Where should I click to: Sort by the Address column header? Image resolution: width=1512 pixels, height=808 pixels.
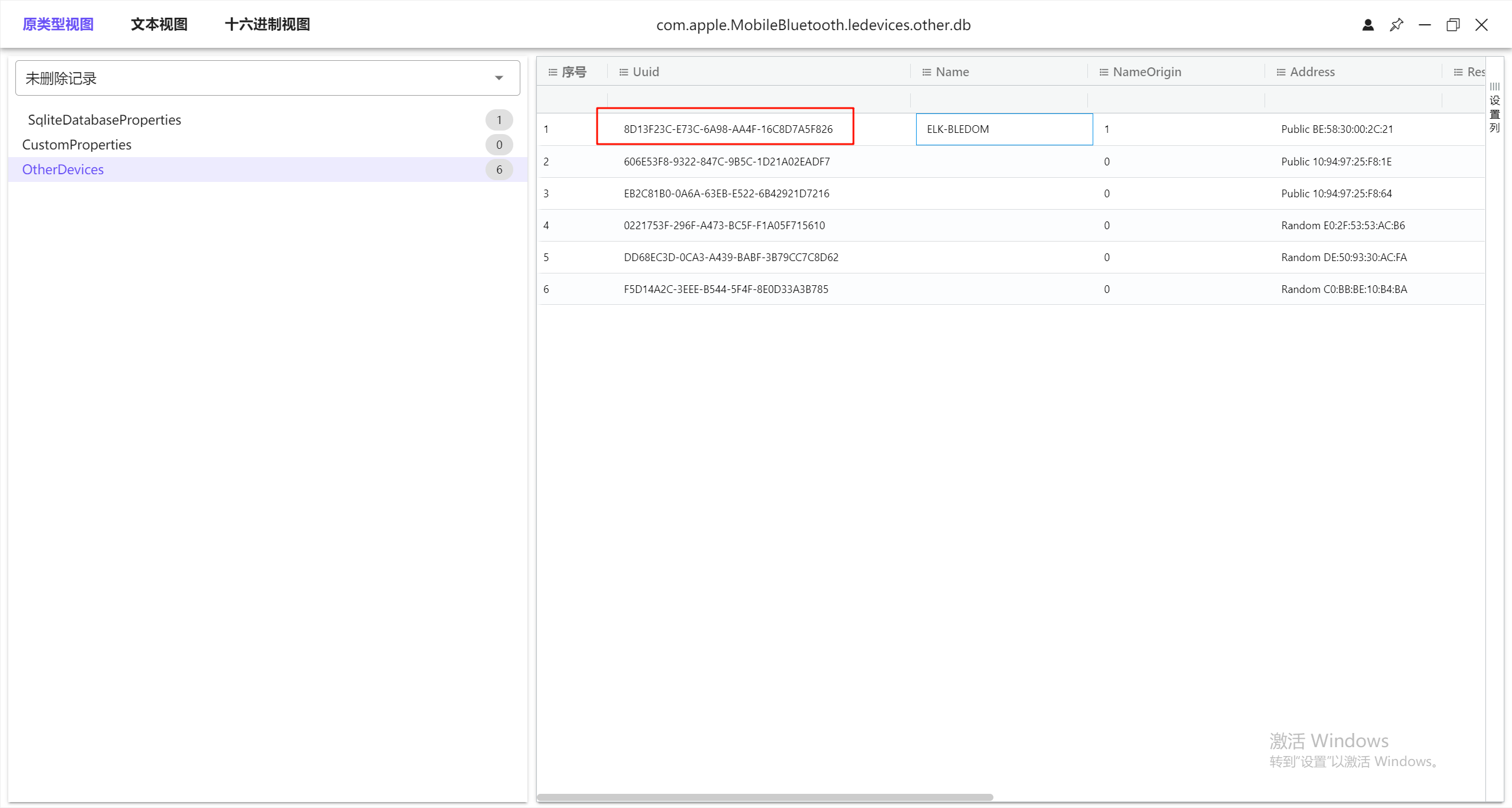[x=1312, y=72]
